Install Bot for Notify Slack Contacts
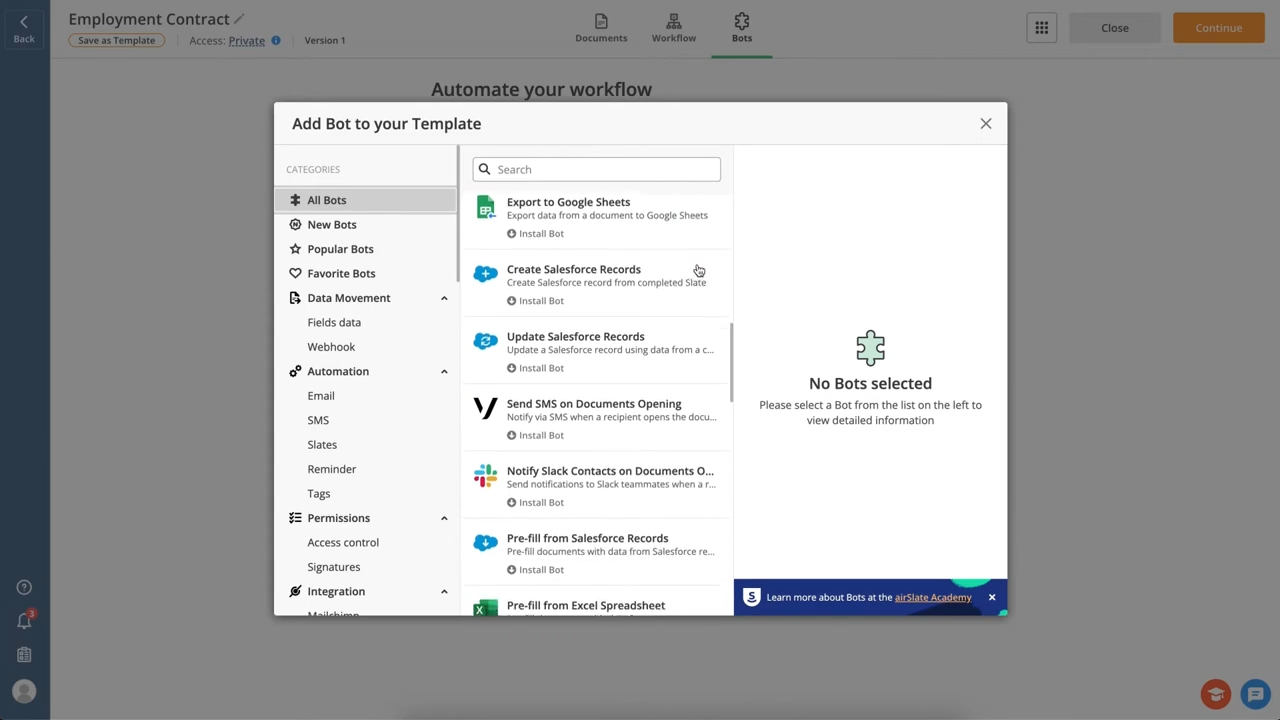The width and height of the screenshot is (1280, 720). click(x=535, y=502)
